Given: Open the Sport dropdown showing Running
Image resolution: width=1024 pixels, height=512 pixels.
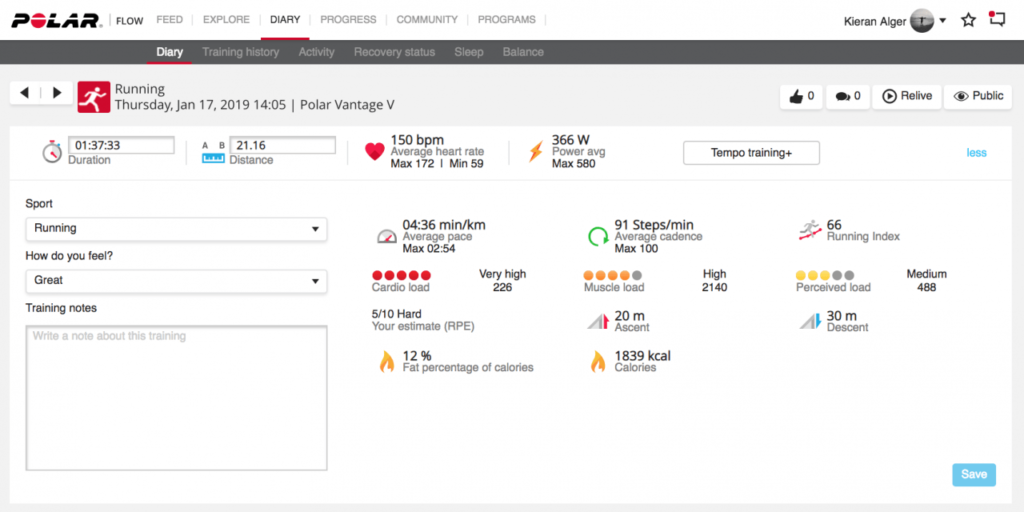Looking at the screenshot, I should [x=176, y=228].
